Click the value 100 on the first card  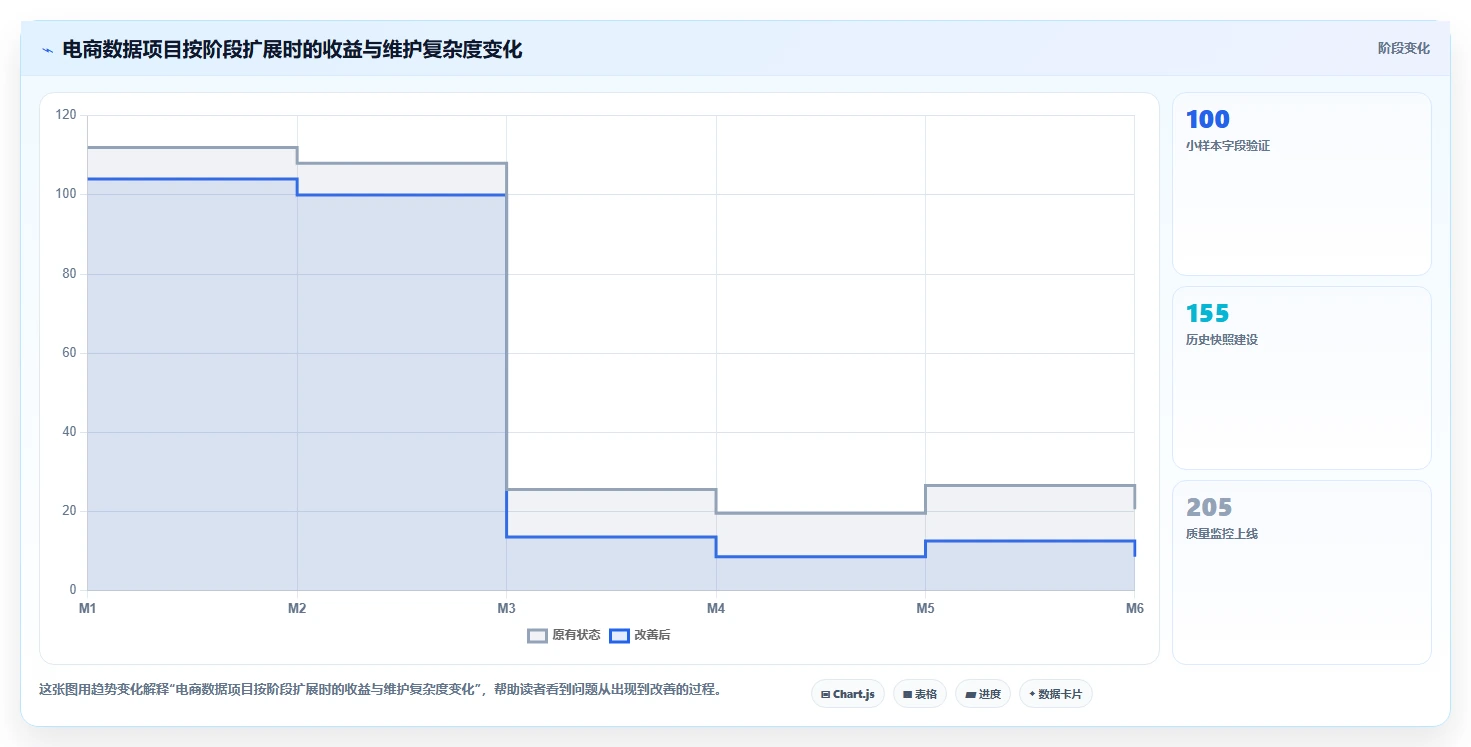click(1207, 120)
